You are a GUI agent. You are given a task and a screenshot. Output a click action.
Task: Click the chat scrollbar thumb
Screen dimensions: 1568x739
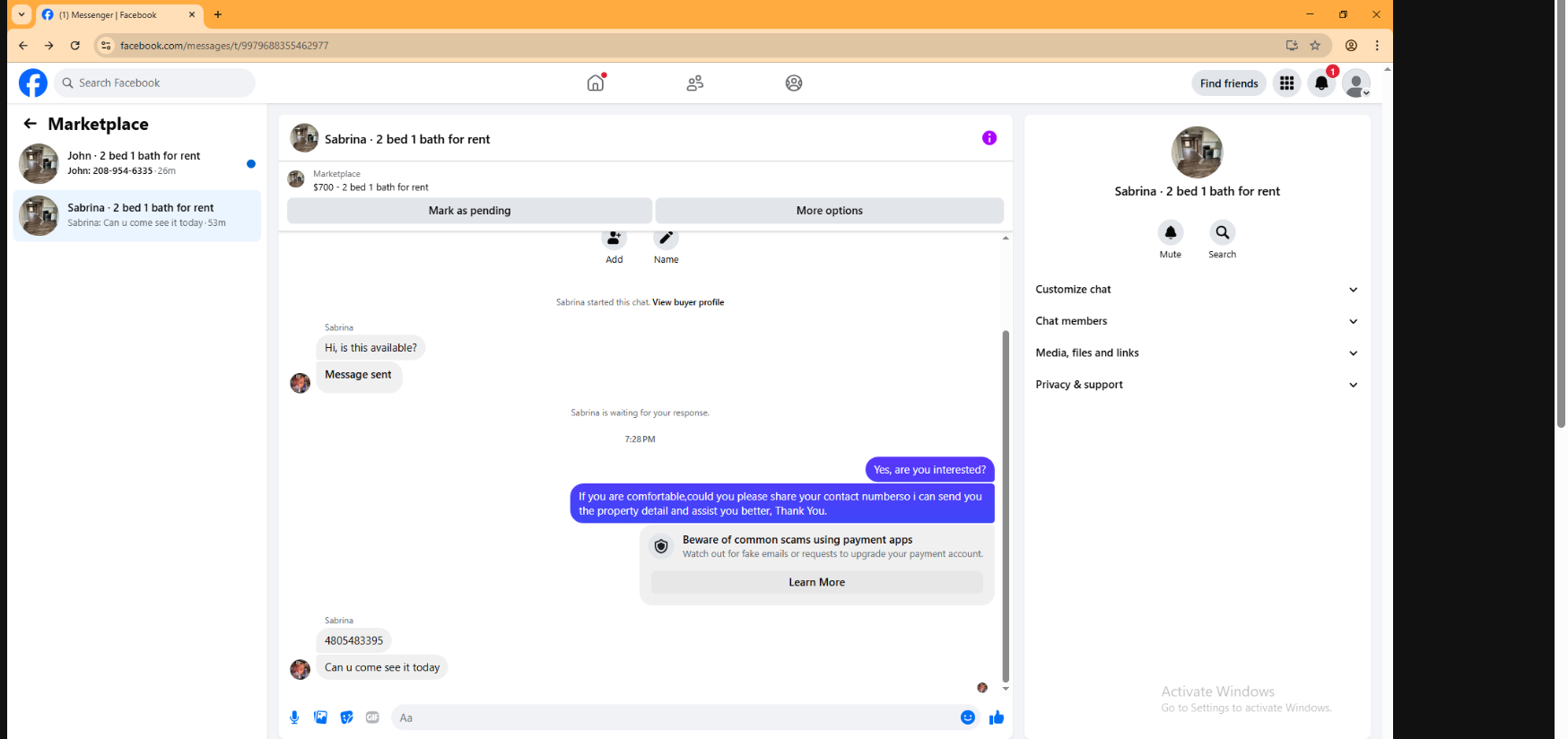coord(1006,507)
